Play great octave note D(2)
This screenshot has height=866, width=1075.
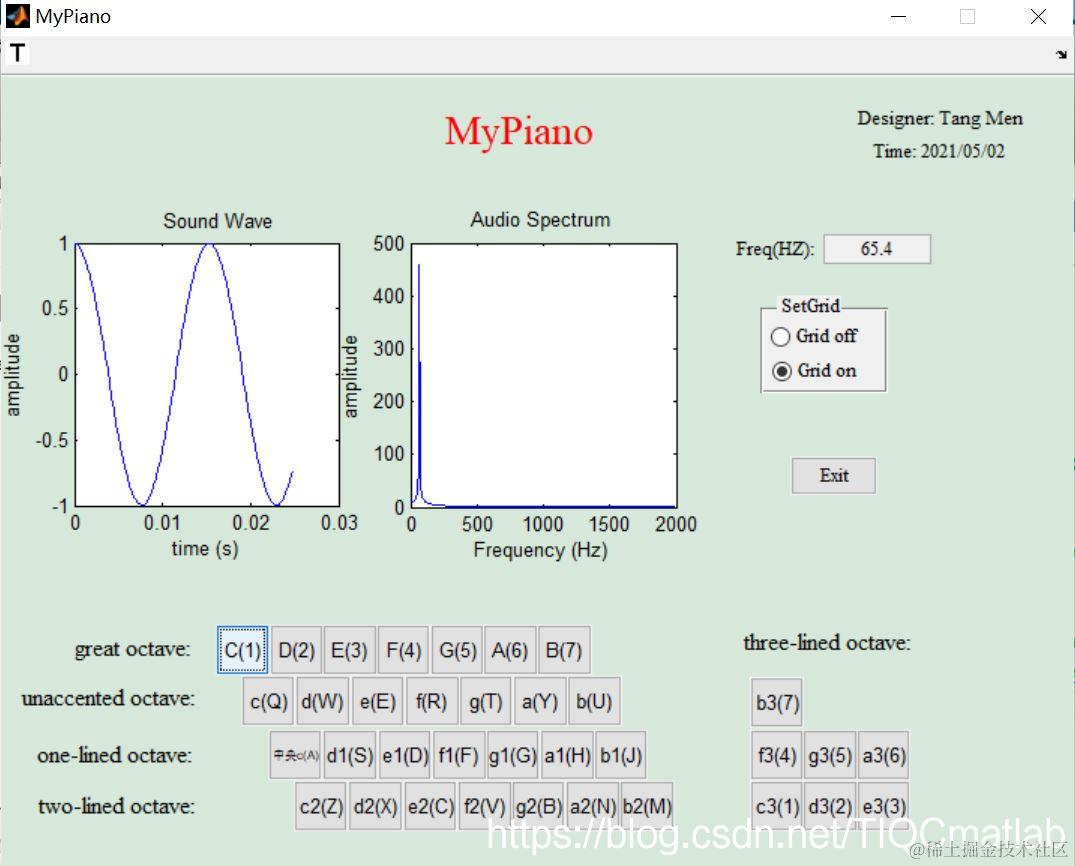tap(296, 649)
